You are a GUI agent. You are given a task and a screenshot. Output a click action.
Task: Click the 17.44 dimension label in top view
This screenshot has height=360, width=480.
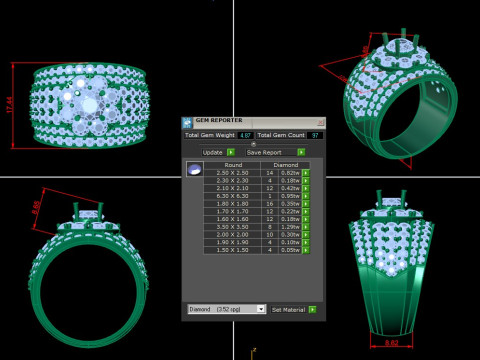[x=9, y=105]
